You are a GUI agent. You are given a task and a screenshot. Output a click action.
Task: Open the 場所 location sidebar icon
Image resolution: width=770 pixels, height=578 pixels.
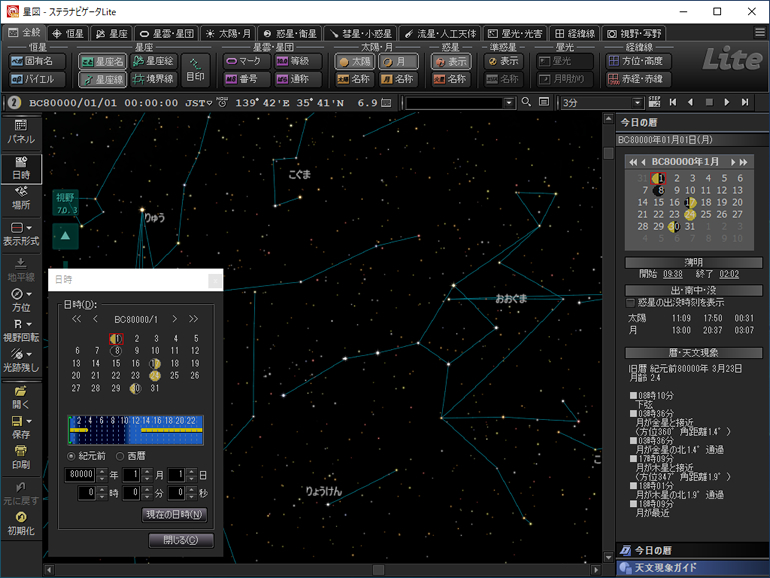coord(21,197)
